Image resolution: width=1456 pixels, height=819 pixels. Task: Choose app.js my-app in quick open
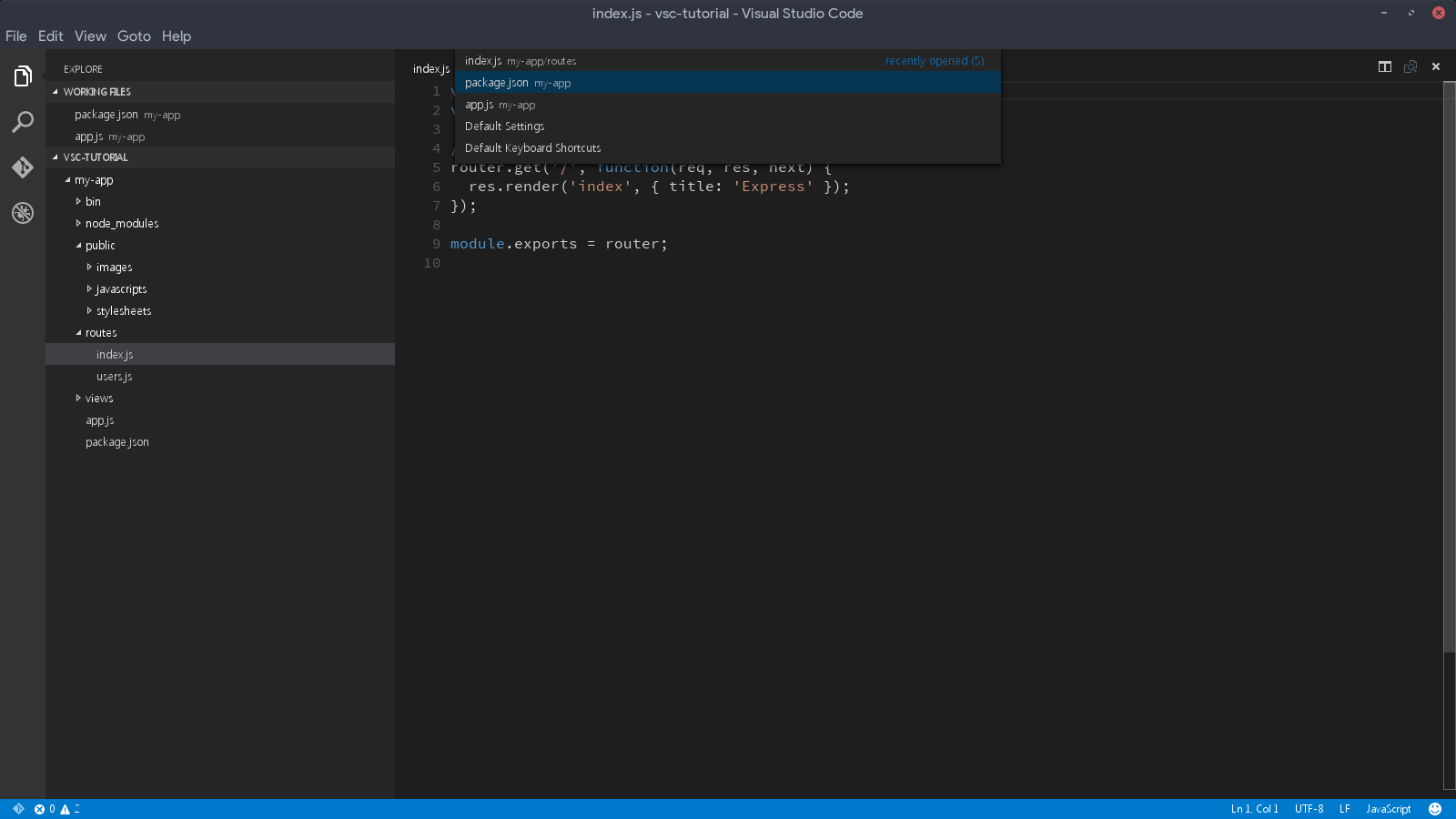pos(728,105)
